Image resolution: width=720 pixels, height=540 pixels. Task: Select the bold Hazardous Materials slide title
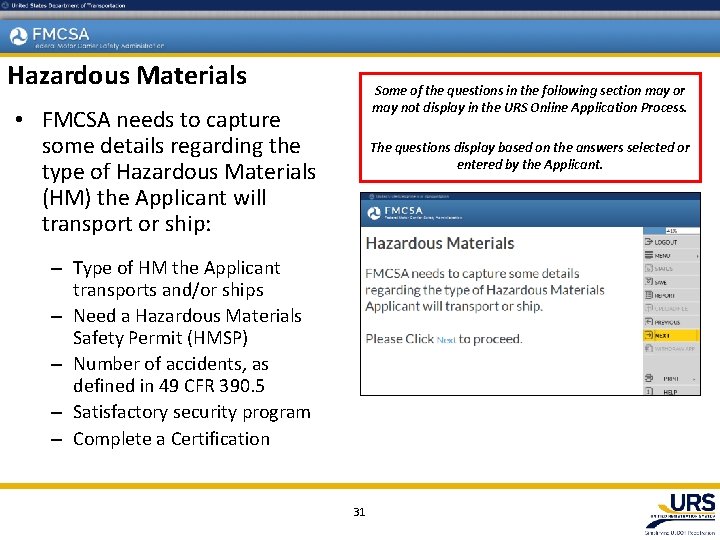pos(127,76)
